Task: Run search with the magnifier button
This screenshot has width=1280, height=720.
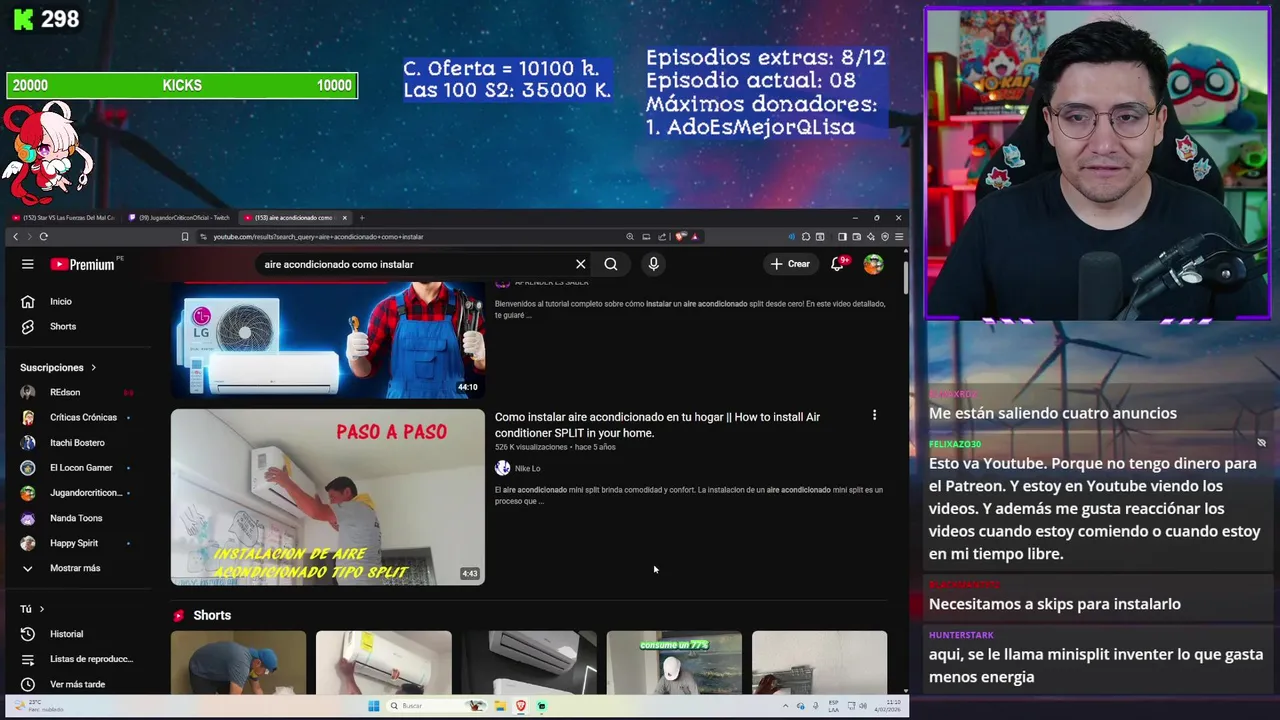Action: point(611,264)
